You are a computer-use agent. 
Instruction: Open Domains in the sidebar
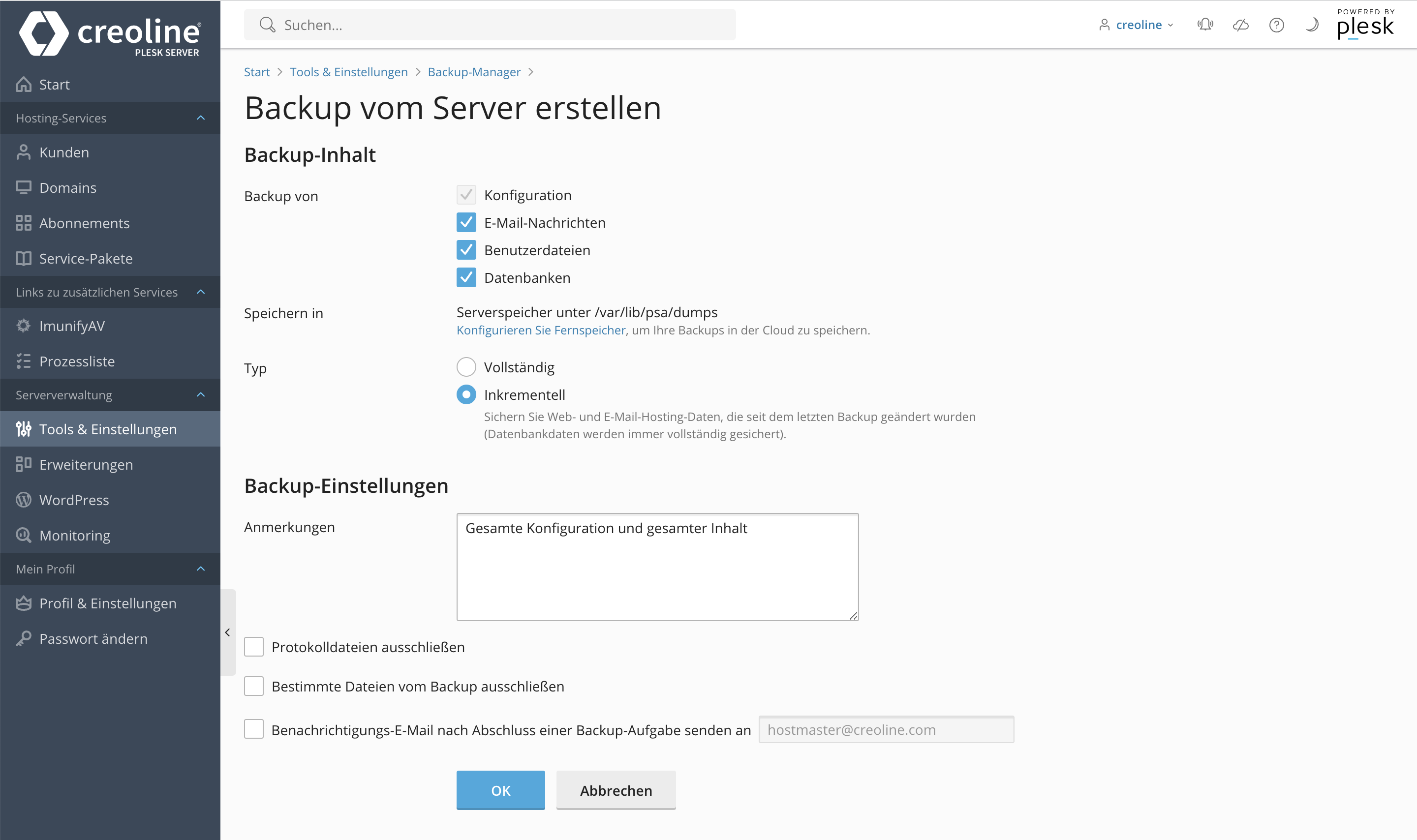pyautogui.click(x=110, y=188)
